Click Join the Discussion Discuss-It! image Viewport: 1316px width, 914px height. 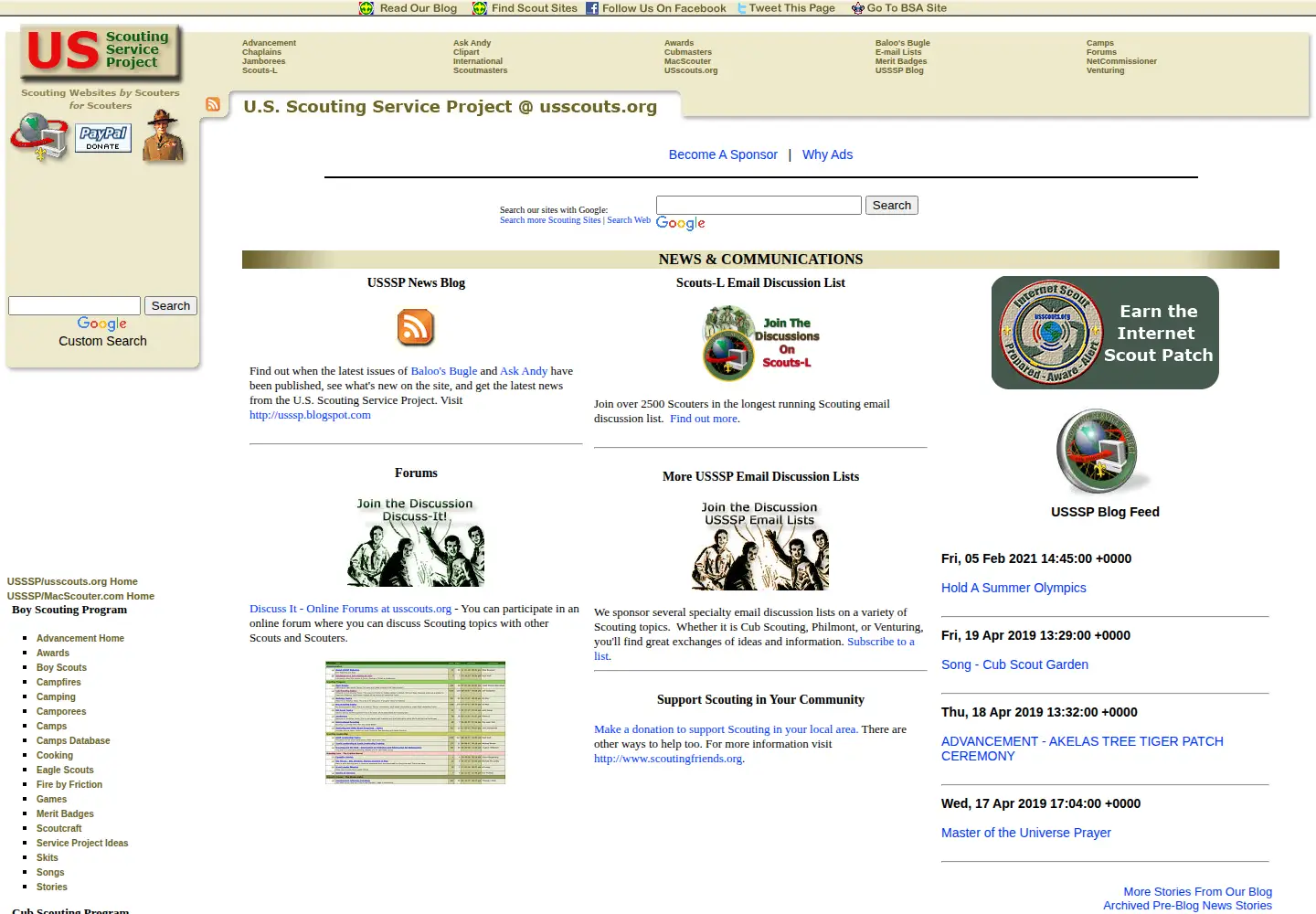[x=416, y=542]
